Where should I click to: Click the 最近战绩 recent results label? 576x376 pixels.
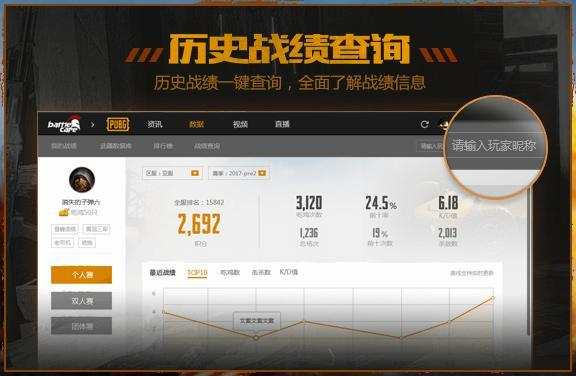pyautogui.click(x=163, y=273)
